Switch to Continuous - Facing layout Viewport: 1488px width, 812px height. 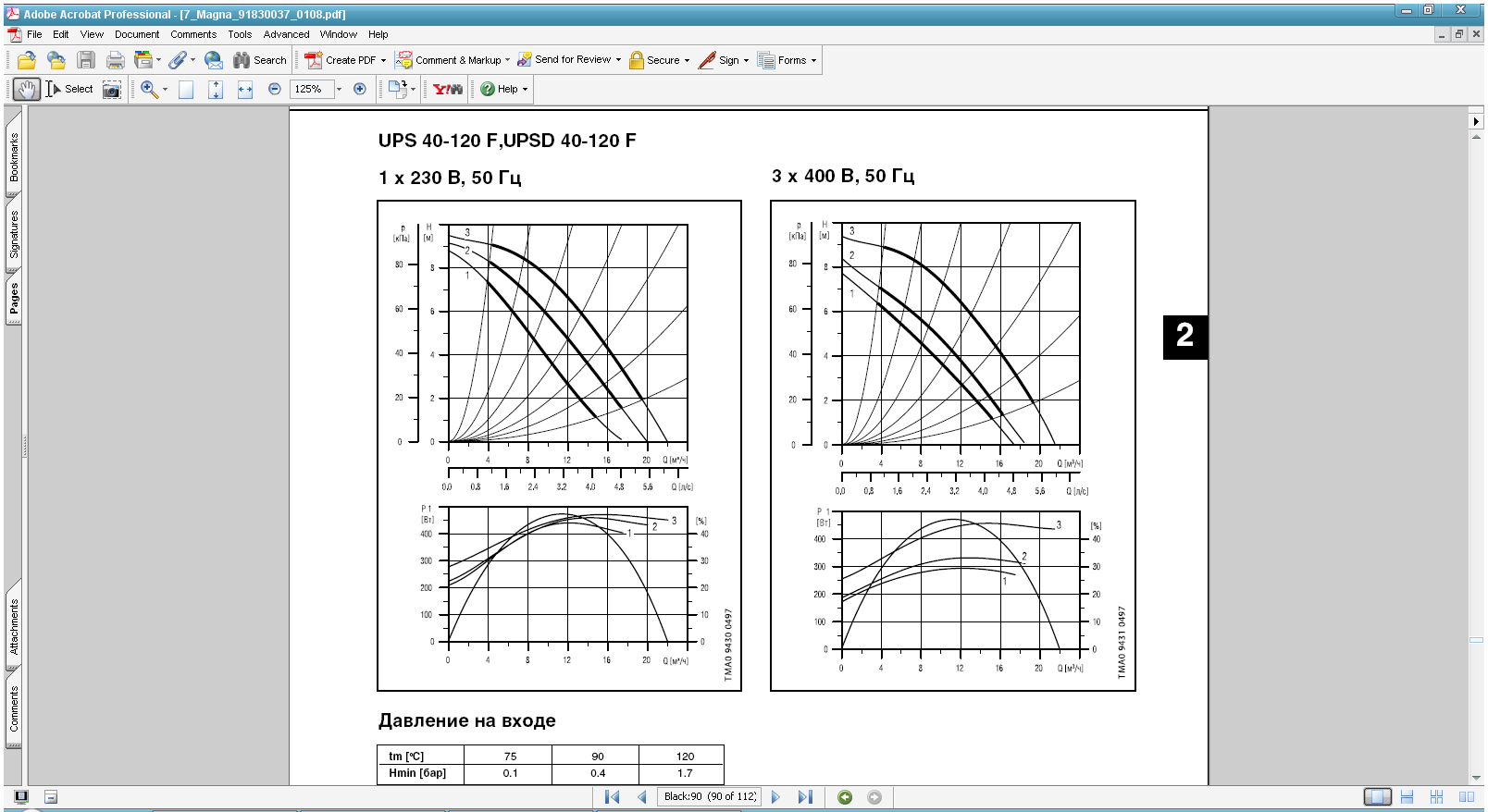point(1437,797)
